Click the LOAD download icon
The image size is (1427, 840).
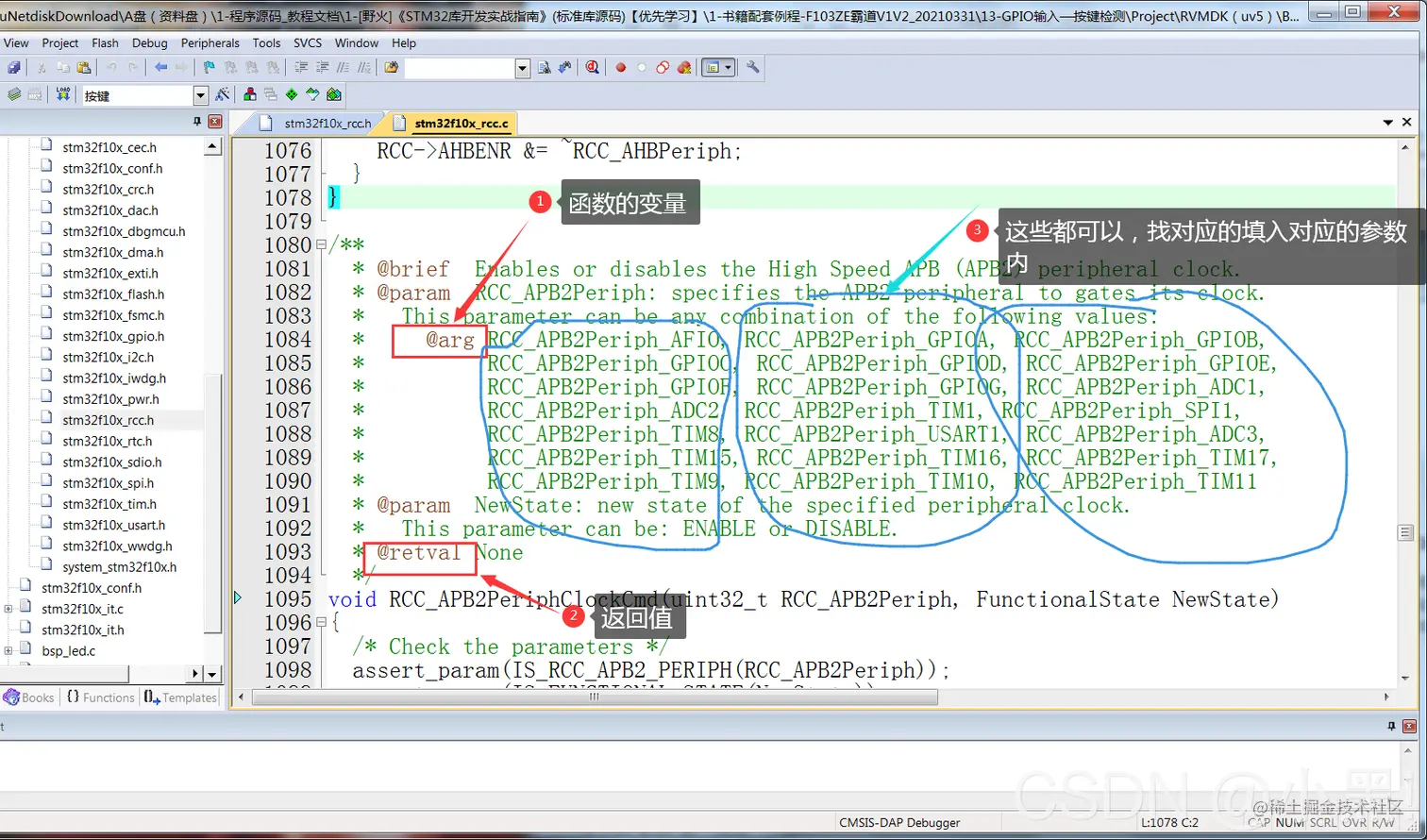[63, 94]
